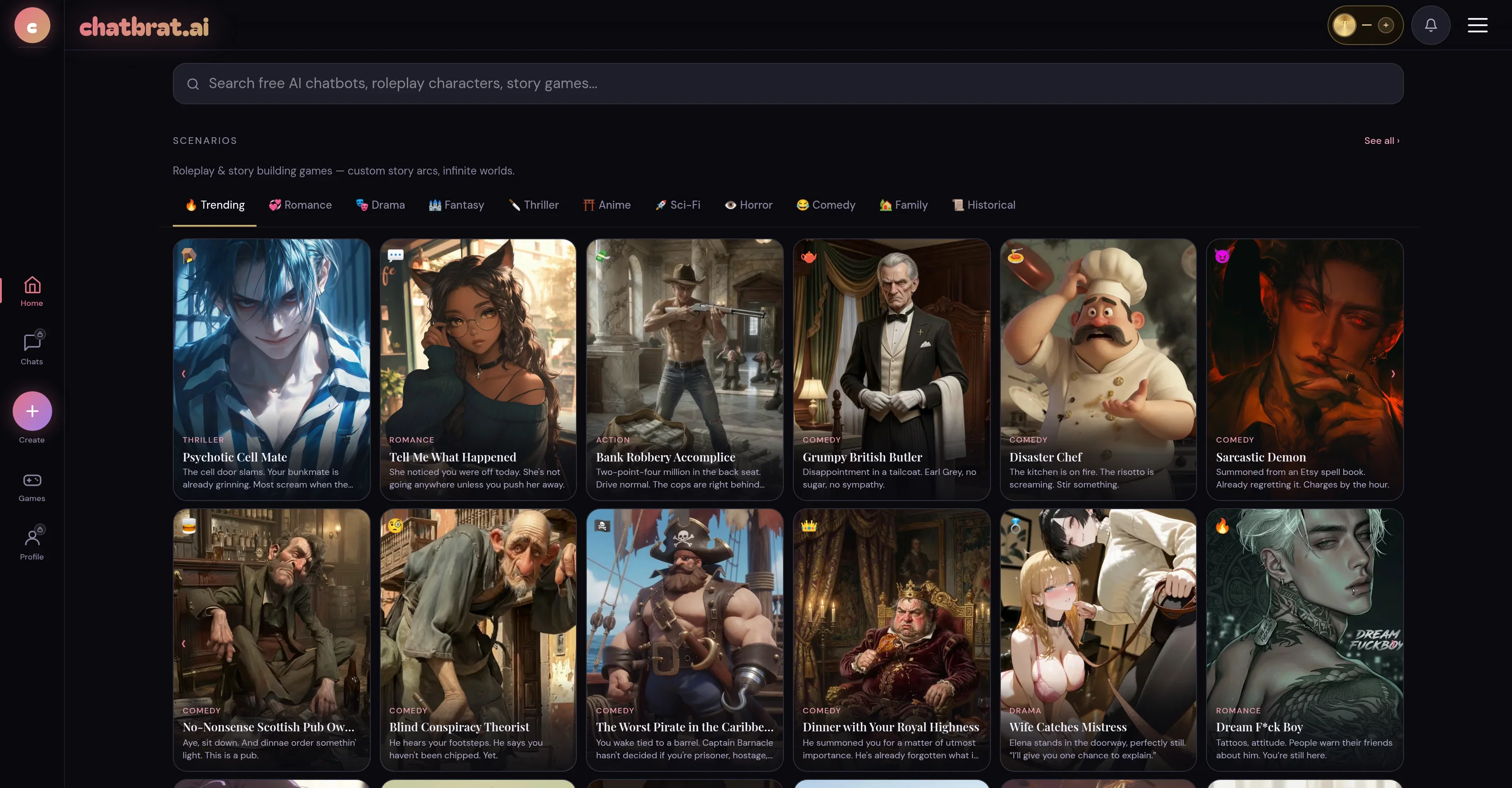Click the round avatar icon top-left
The image size is (1512, 788).
pyautogui.click(x=31, y=25)
